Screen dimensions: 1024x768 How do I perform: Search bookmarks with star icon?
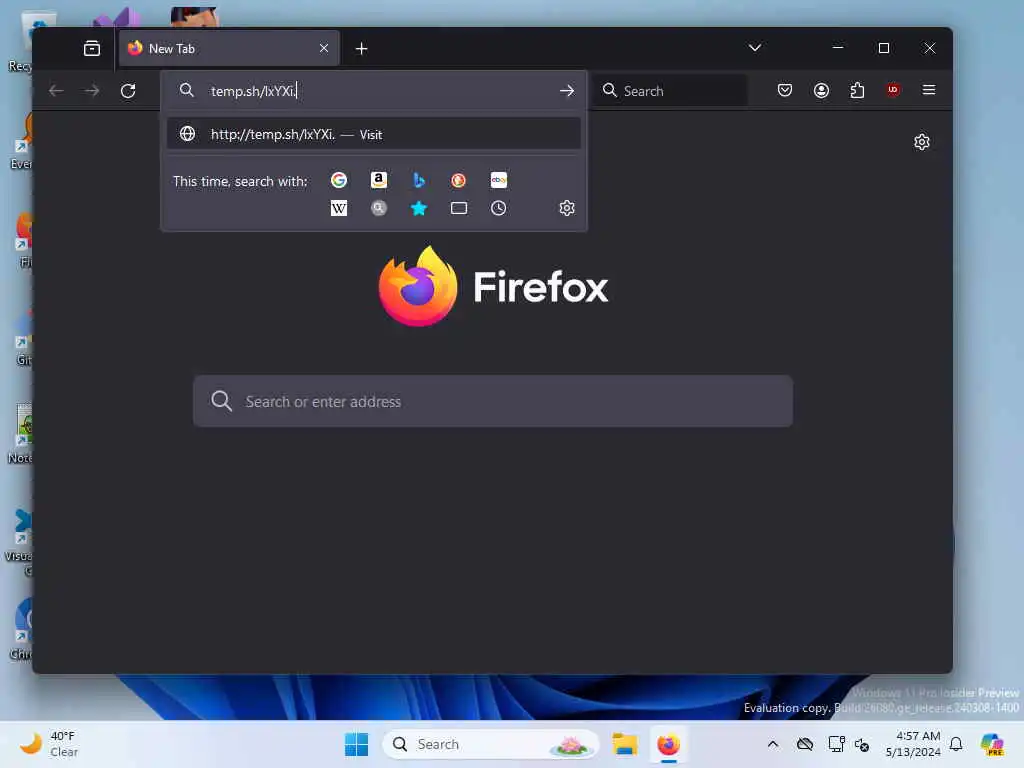point(419,208)
